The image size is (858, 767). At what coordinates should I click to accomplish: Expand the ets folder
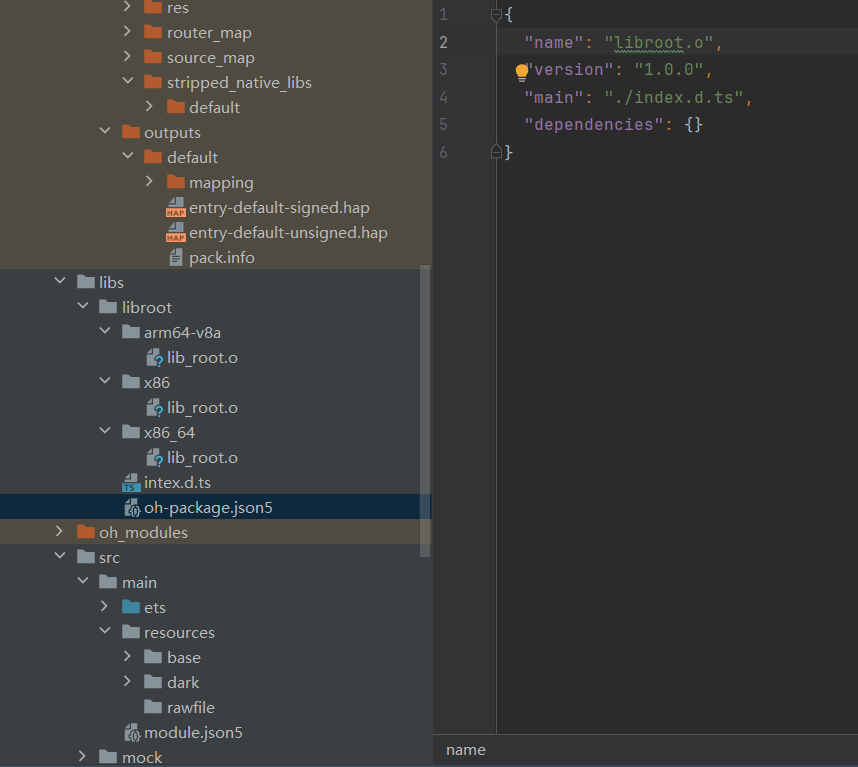[104, 606]
